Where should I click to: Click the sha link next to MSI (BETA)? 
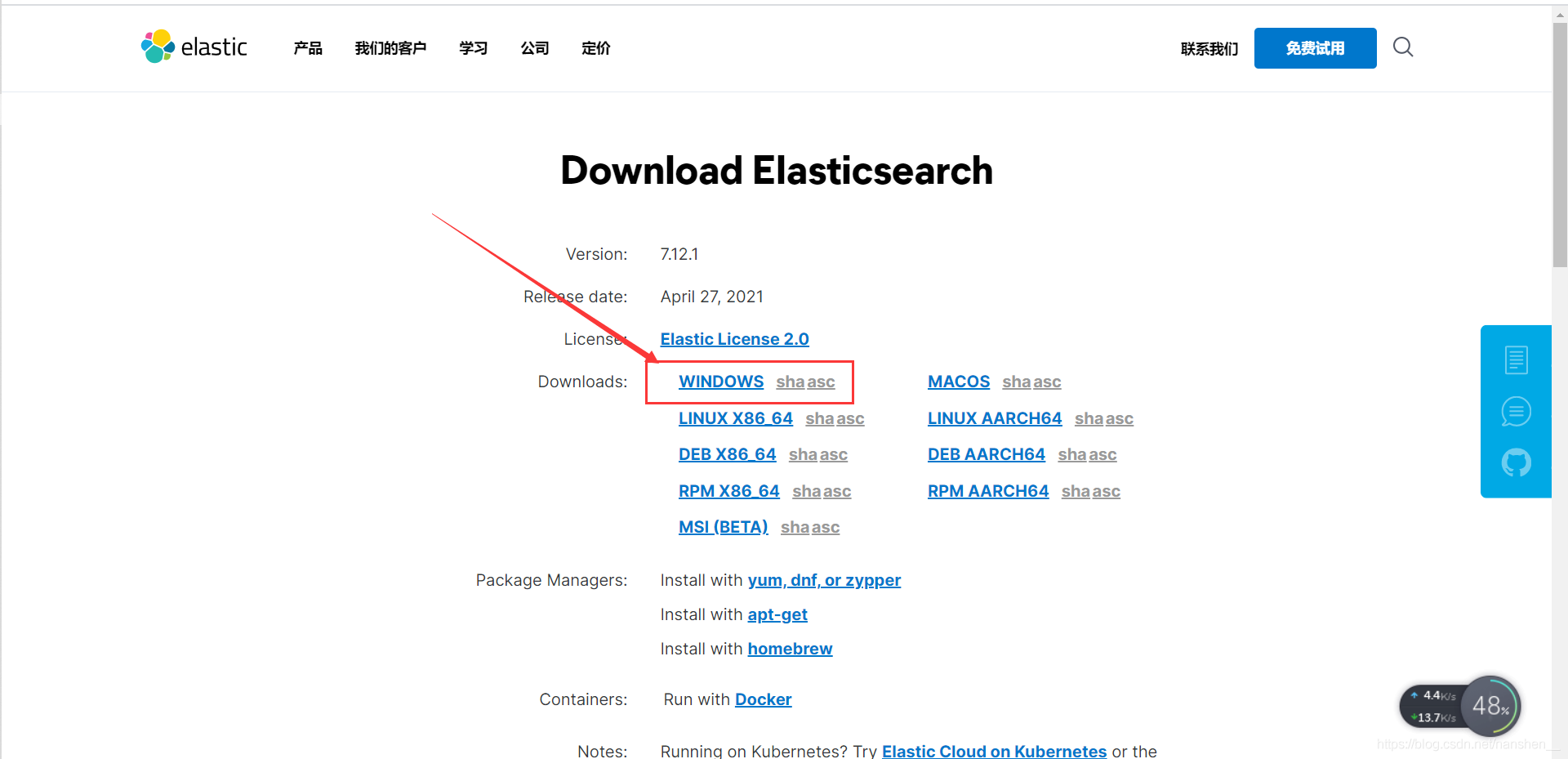coord(795,527)
